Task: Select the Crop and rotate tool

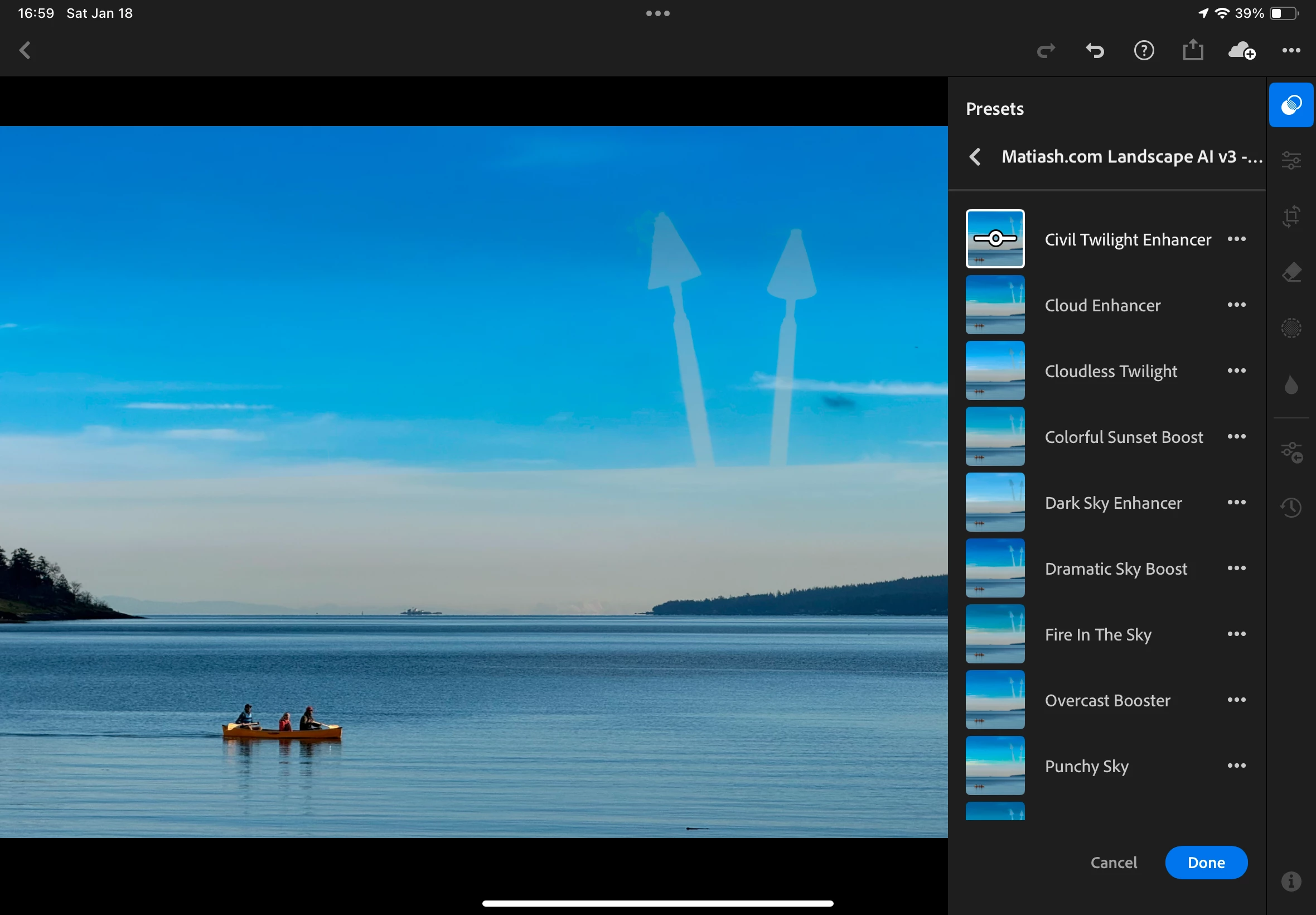Action: coord(1291,216)
